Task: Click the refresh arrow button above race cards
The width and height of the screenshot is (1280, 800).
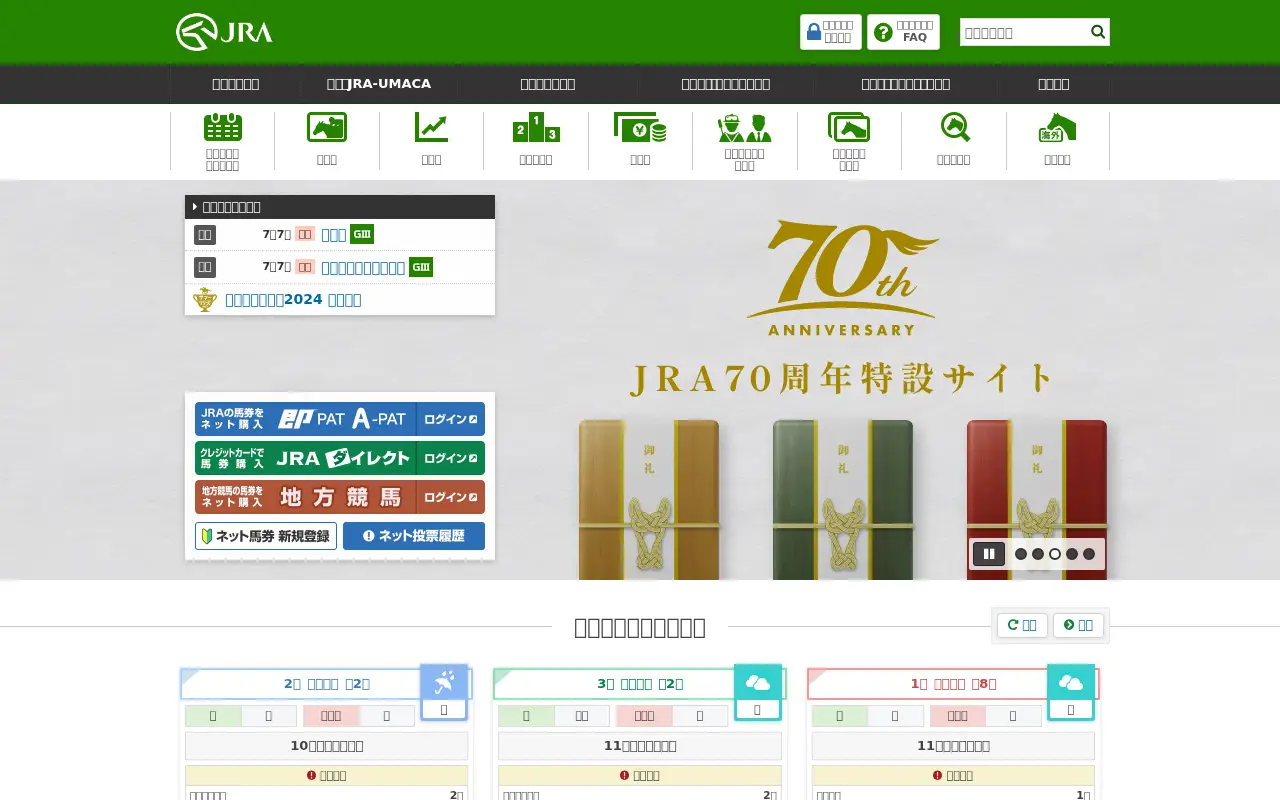Action: (x=1022, y=625)
